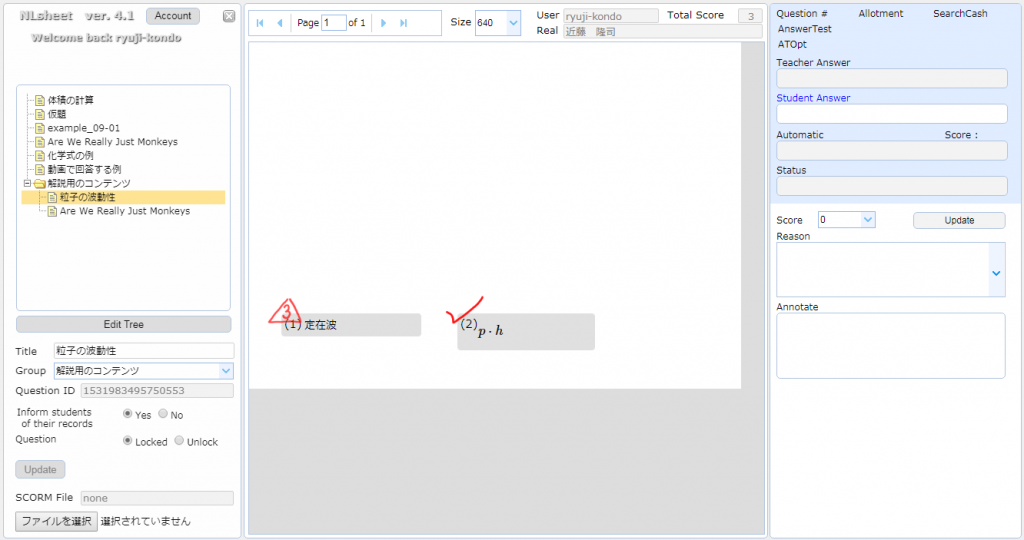The width and height of the screenshot is (1024, 540).
Task: Jump to last page navigation icon
Action: 403,23
